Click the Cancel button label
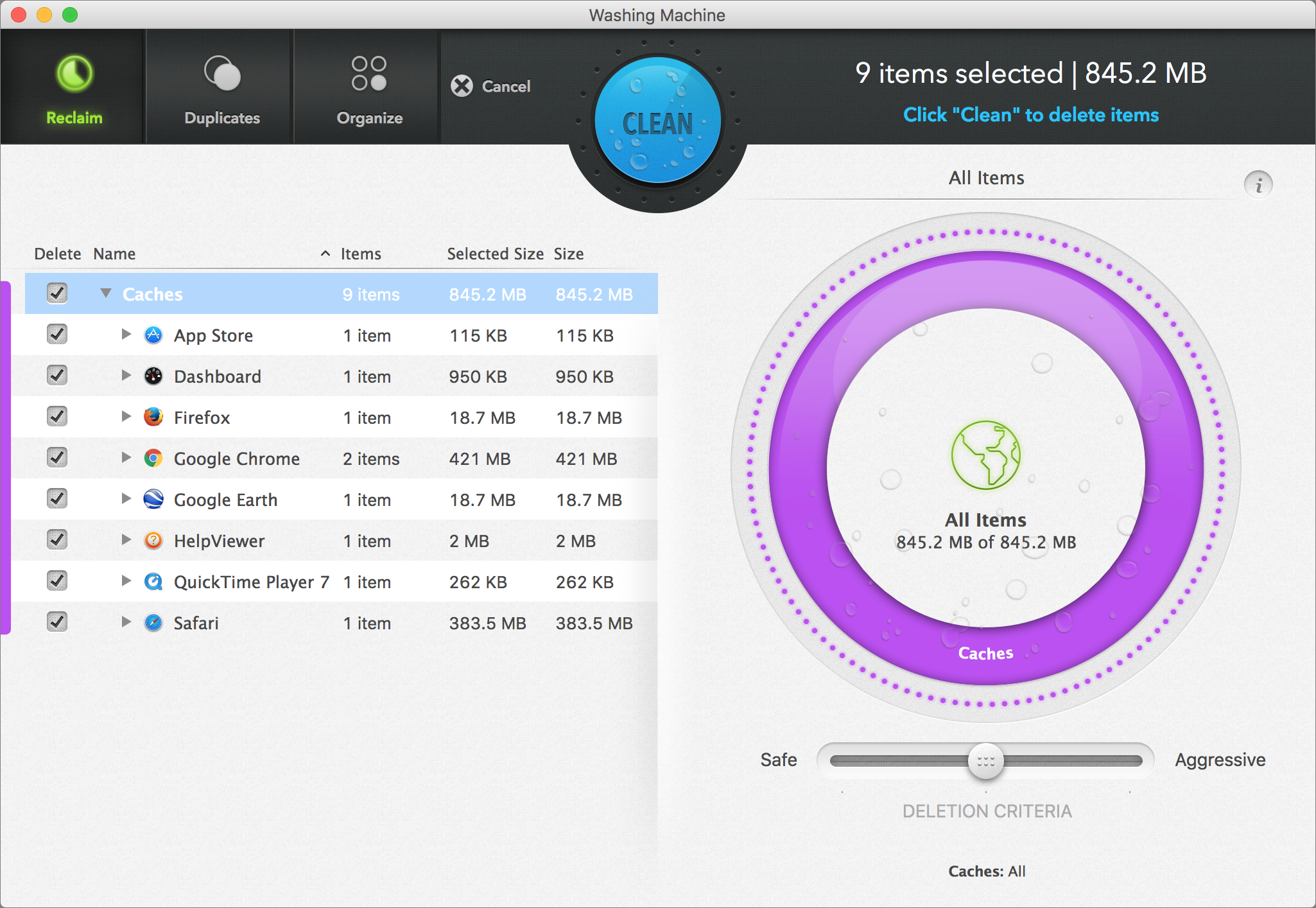Image resolution: width=1316 pixels, height=908 pixels. tap(506, 86)
